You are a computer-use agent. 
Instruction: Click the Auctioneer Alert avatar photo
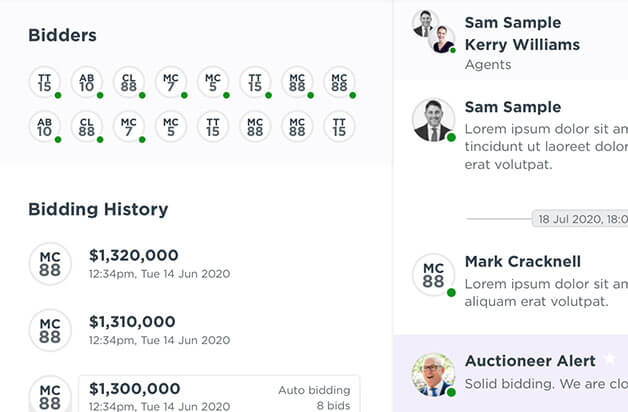pyautogui.click(x=434, y=375)
